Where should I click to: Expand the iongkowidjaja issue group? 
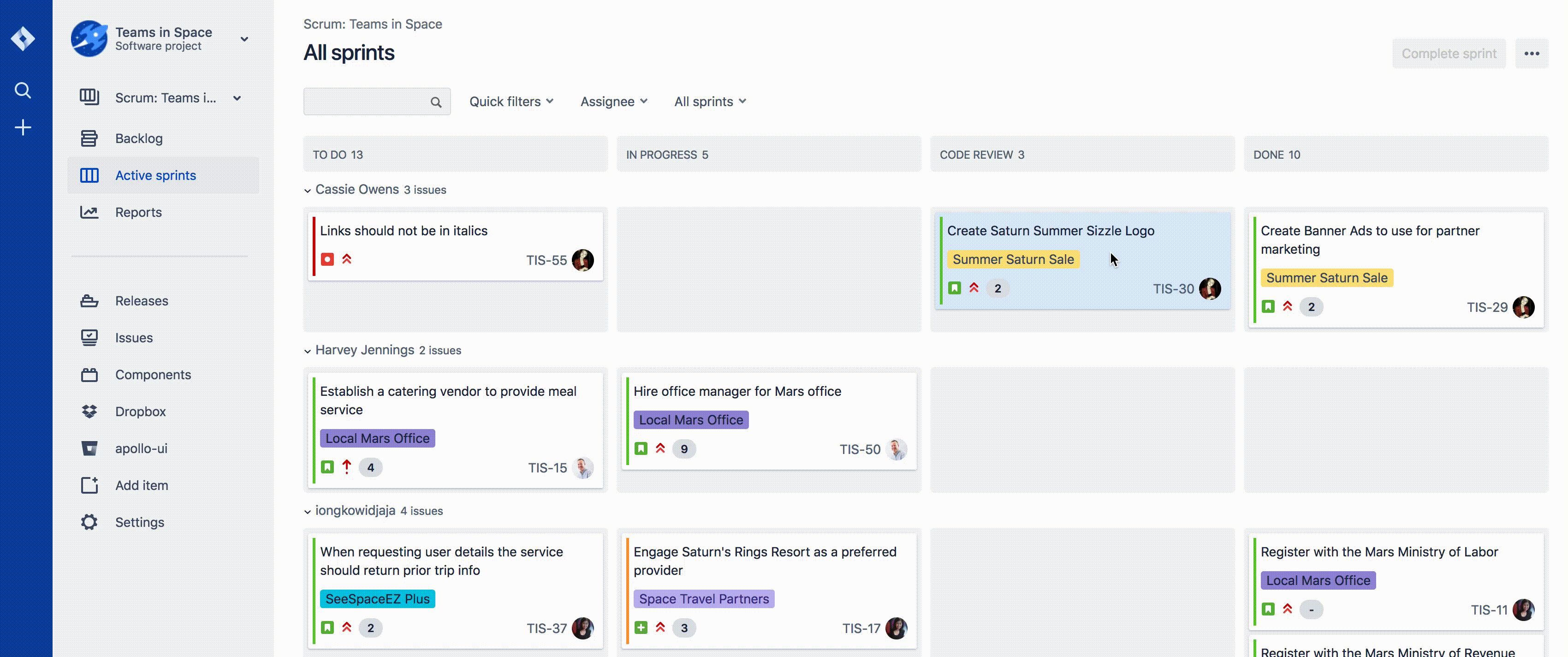click(307, 511)
